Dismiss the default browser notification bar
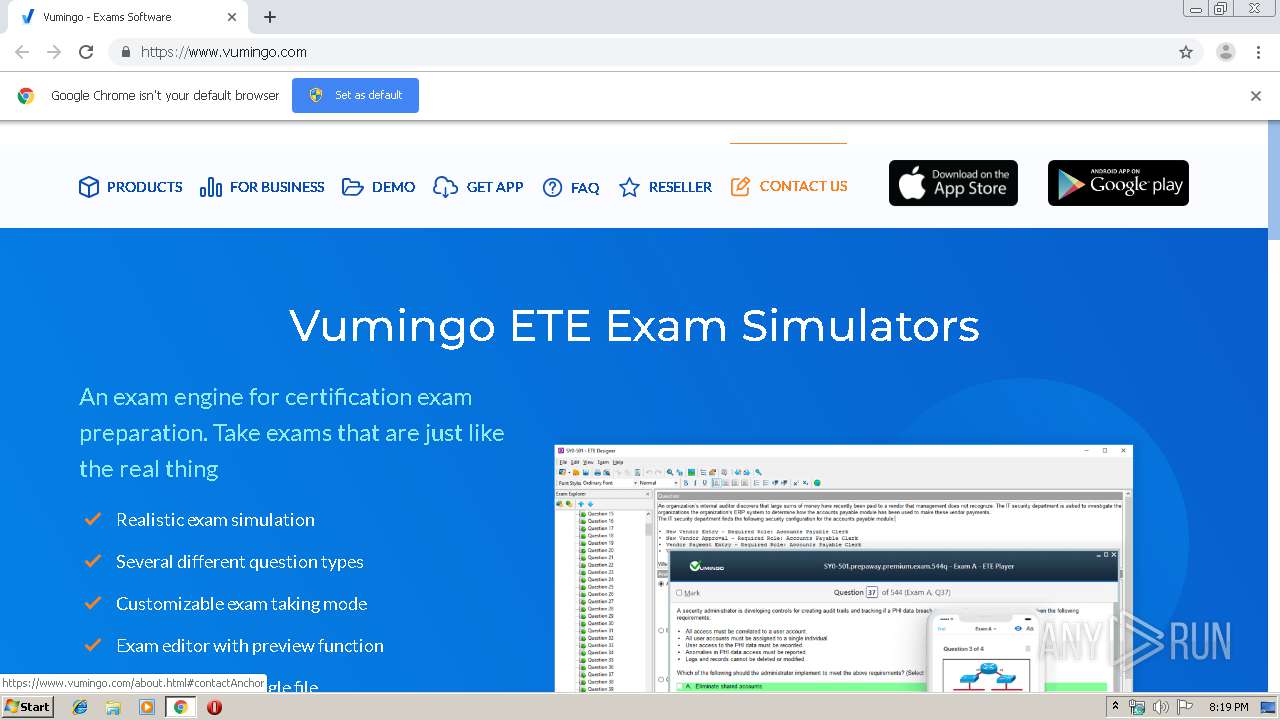Image resolution: width=1280 pixels, height=720 pixels. click(x=1256, y=96)
